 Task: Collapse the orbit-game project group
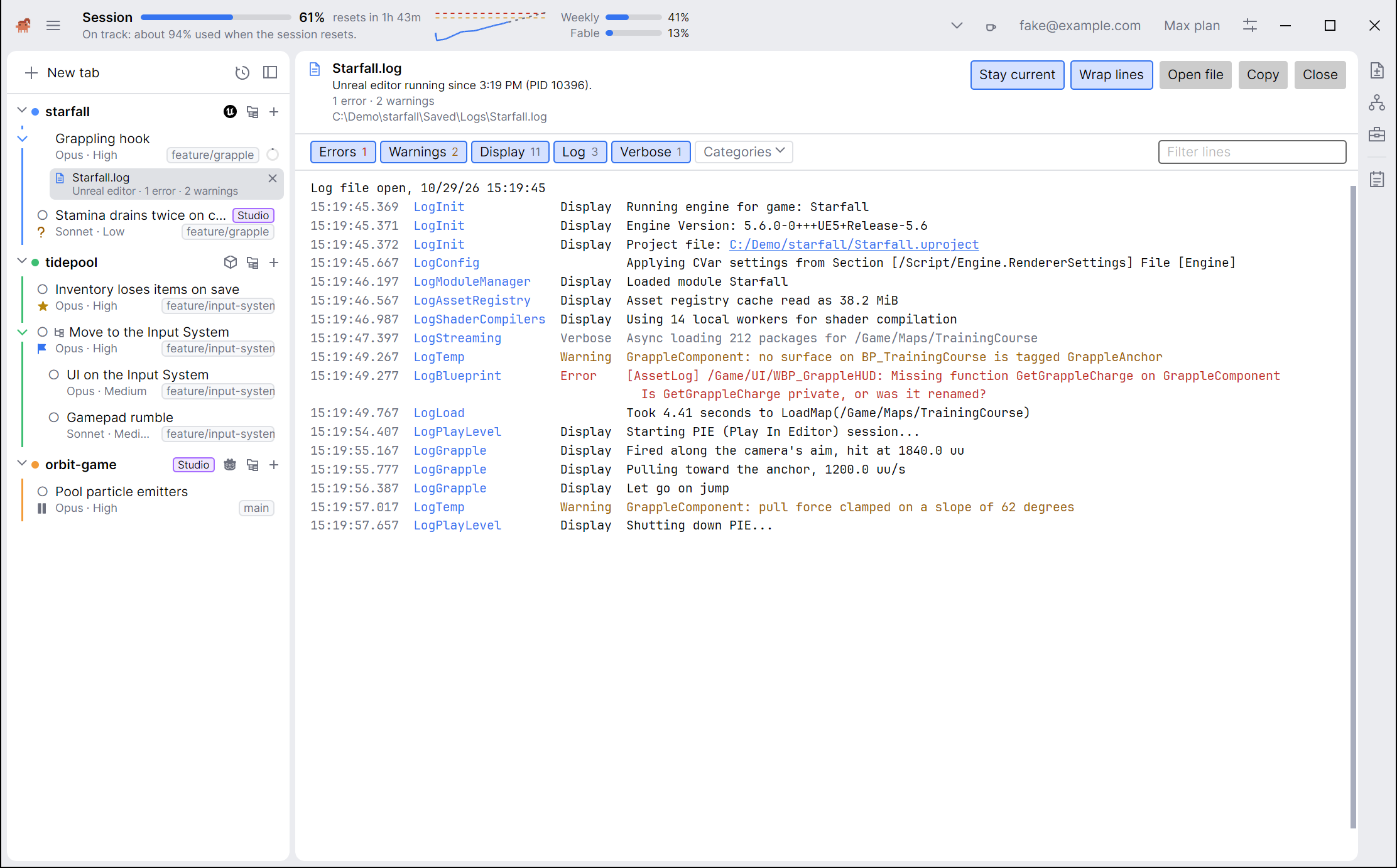tap(22, 464)
